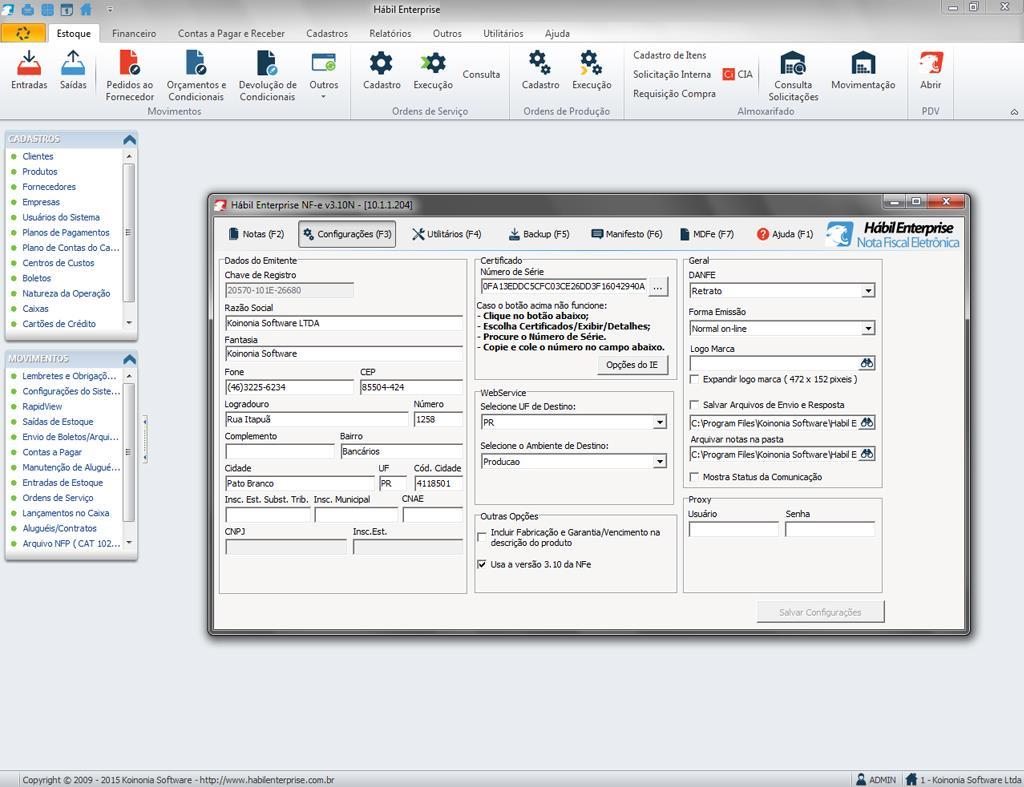
Task: Switch to the Financeiro ribbon tab
Action: 134,33
